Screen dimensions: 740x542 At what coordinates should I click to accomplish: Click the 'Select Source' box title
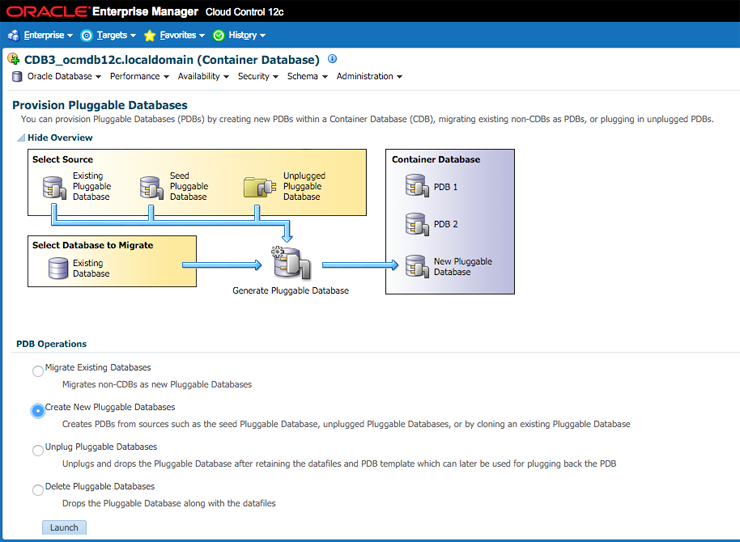tap(63, 160)
